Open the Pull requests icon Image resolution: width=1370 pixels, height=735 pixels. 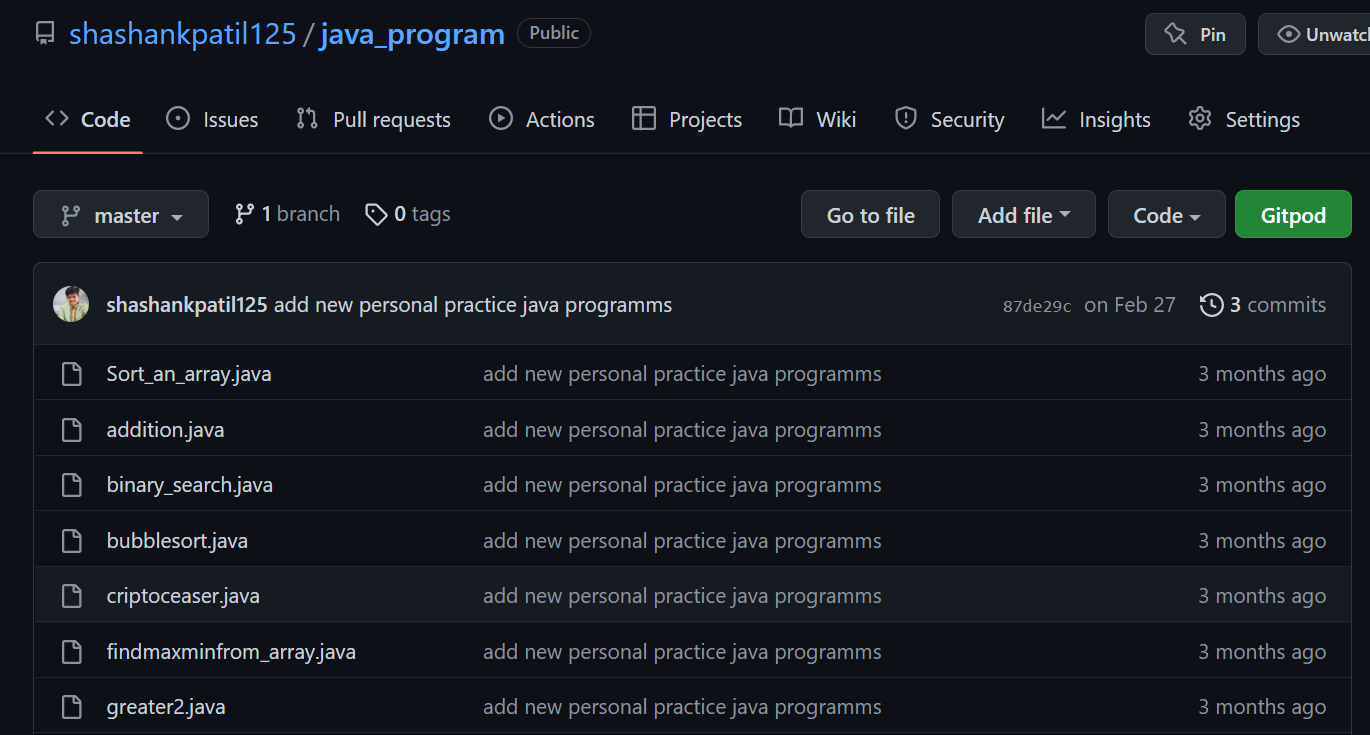[304, 118]
